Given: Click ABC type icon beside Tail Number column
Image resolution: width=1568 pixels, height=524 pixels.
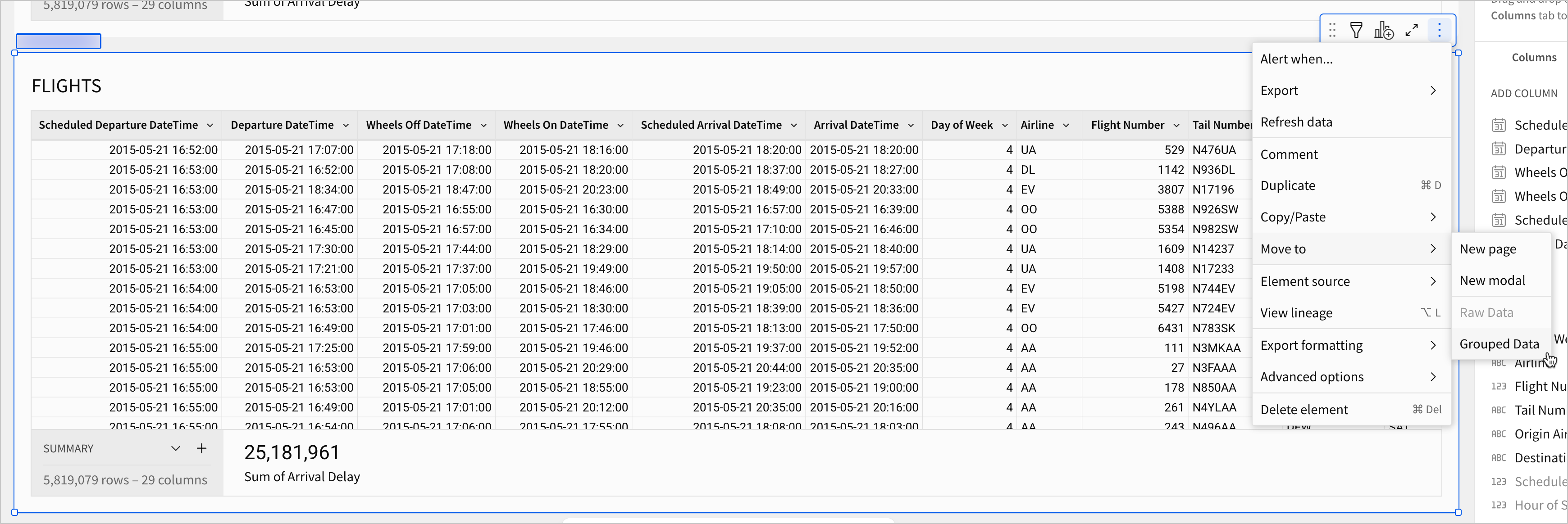Looking at the screenshot, I should point(1498,410).
